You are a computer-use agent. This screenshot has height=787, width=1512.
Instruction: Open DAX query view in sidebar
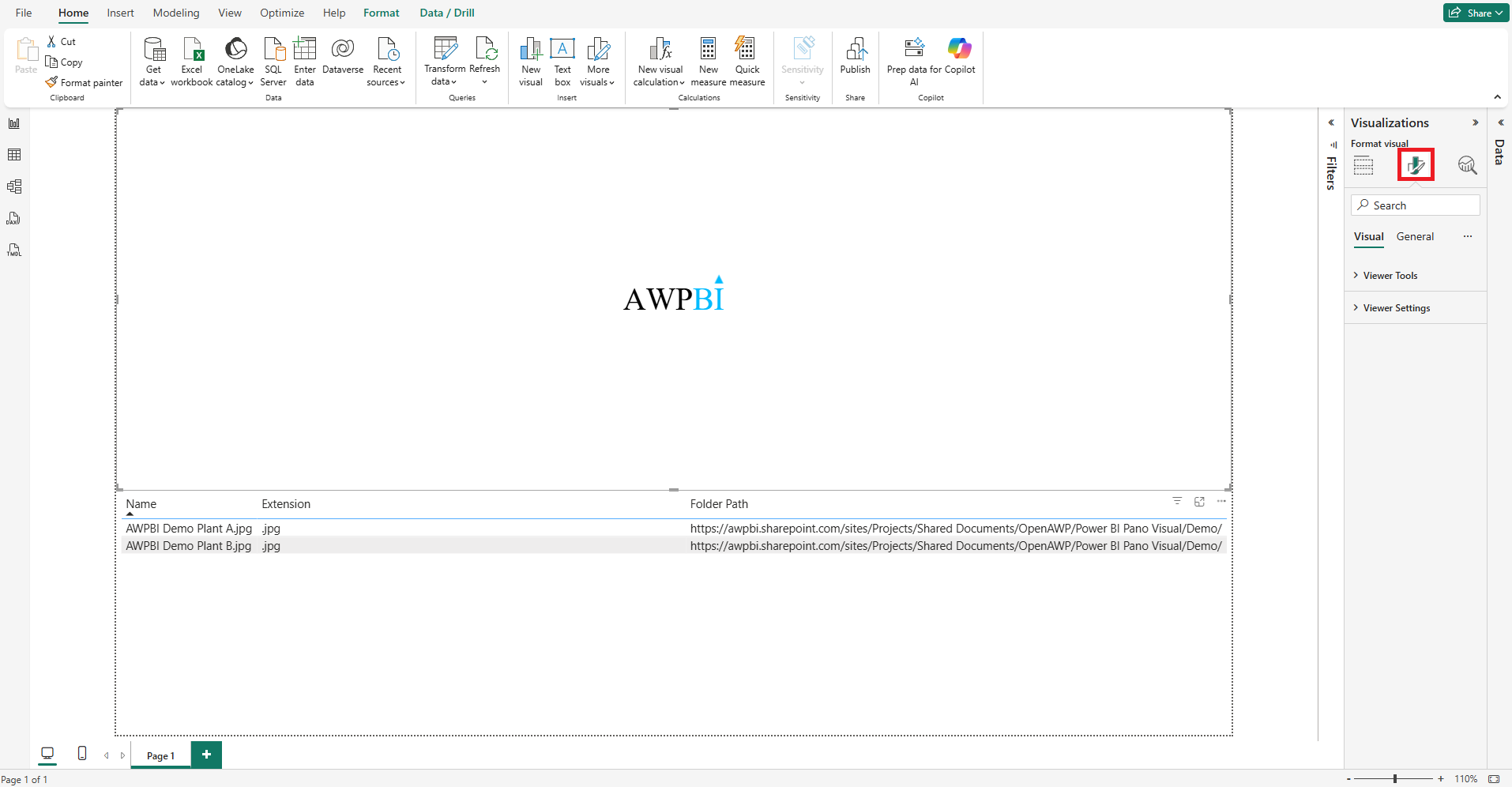pyautogui.click(x=14, y=218)
